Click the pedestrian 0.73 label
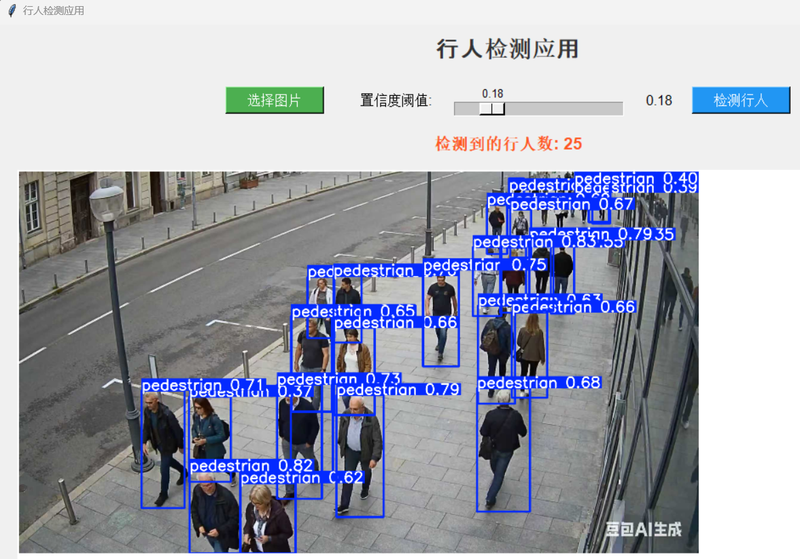Image resolution: width=800 pixels, height=559 pixels. click(339, 379)
